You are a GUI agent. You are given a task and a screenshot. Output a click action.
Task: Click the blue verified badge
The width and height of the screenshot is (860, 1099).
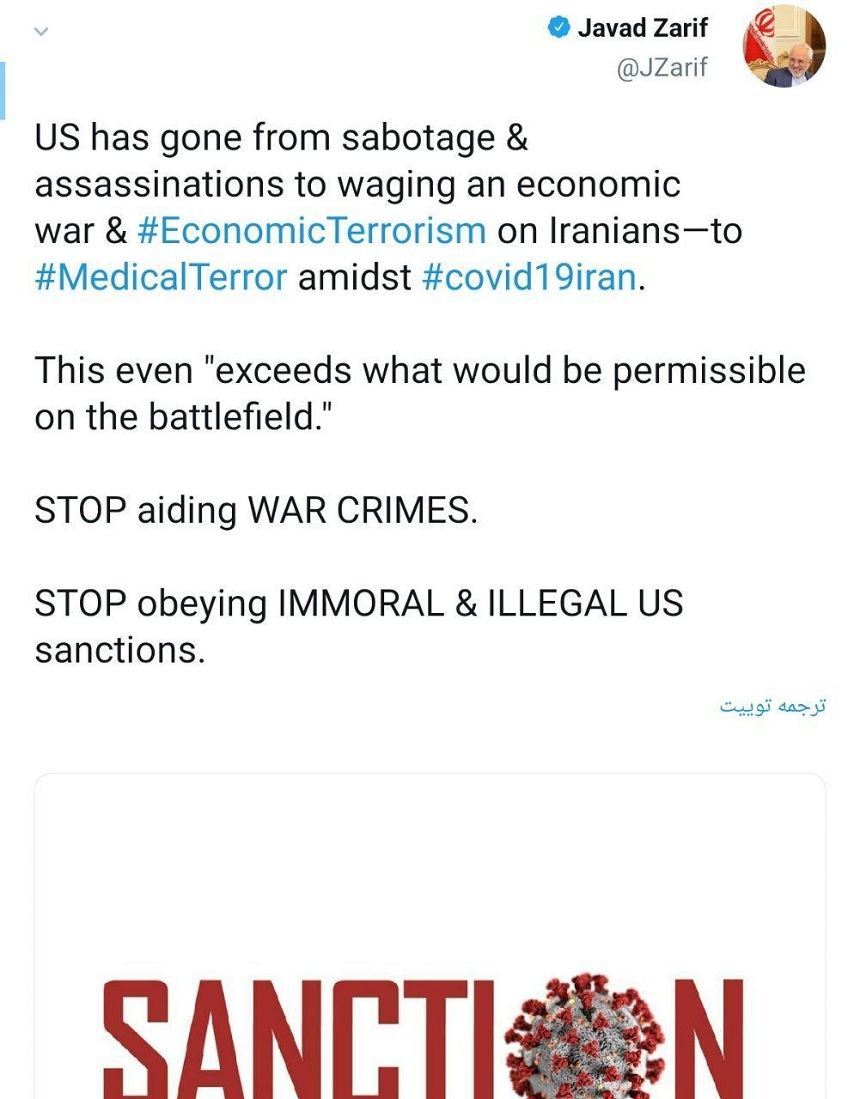click(x=559, y=28)
